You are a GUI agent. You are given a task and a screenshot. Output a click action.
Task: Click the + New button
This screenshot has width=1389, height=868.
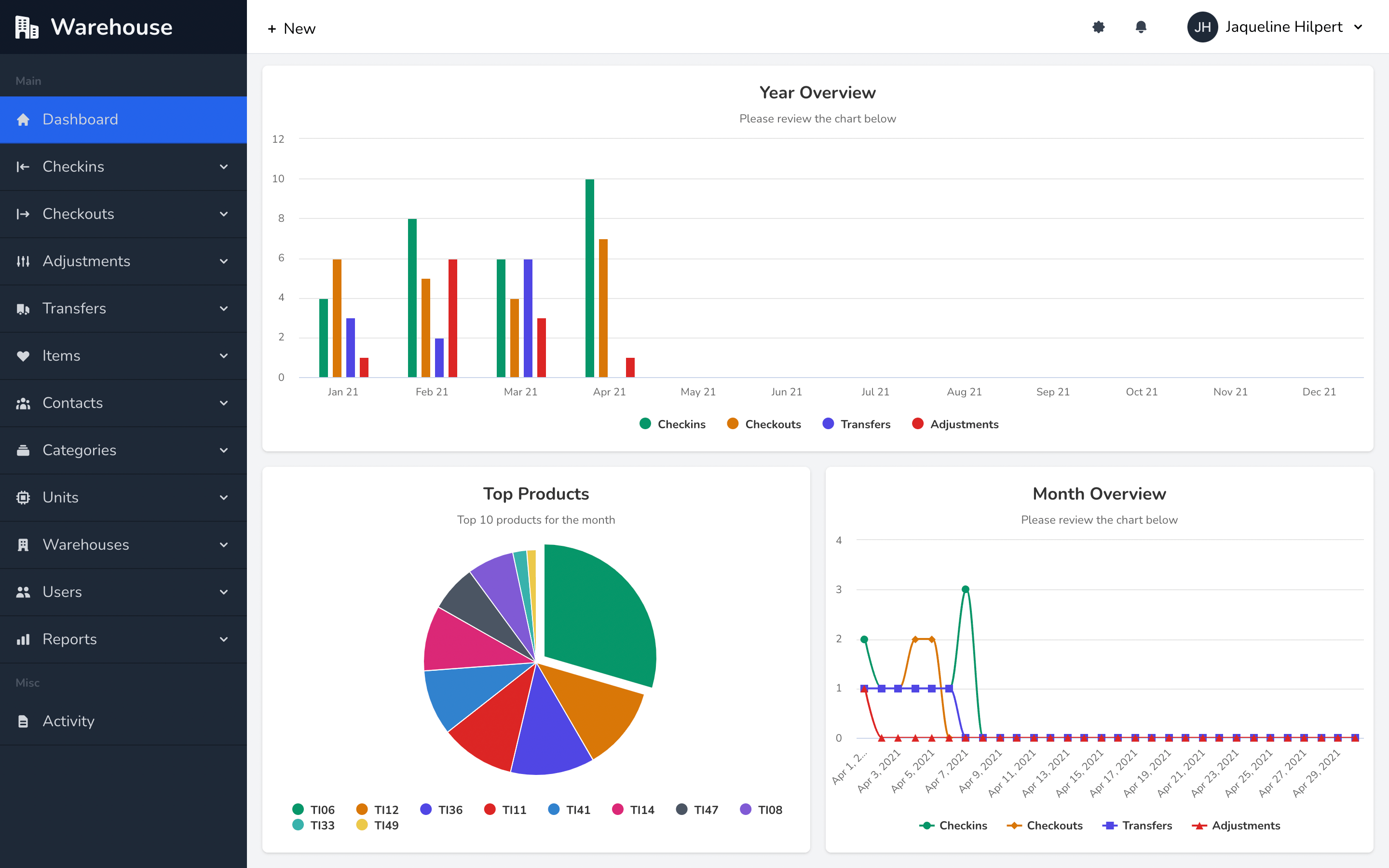click(x=292, y=28)
